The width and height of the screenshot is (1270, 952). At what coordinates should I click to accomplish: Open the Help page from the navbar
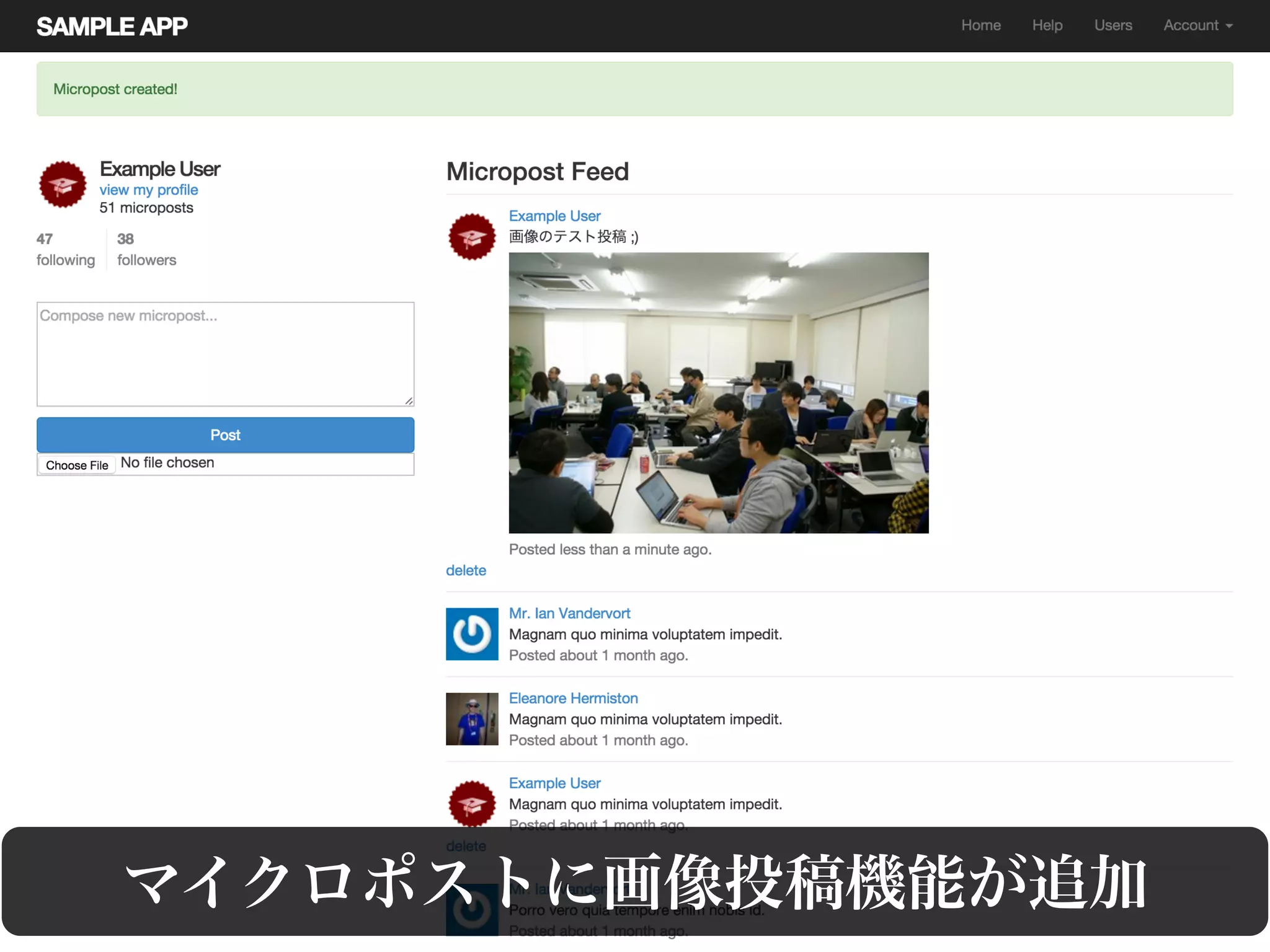1047,25
